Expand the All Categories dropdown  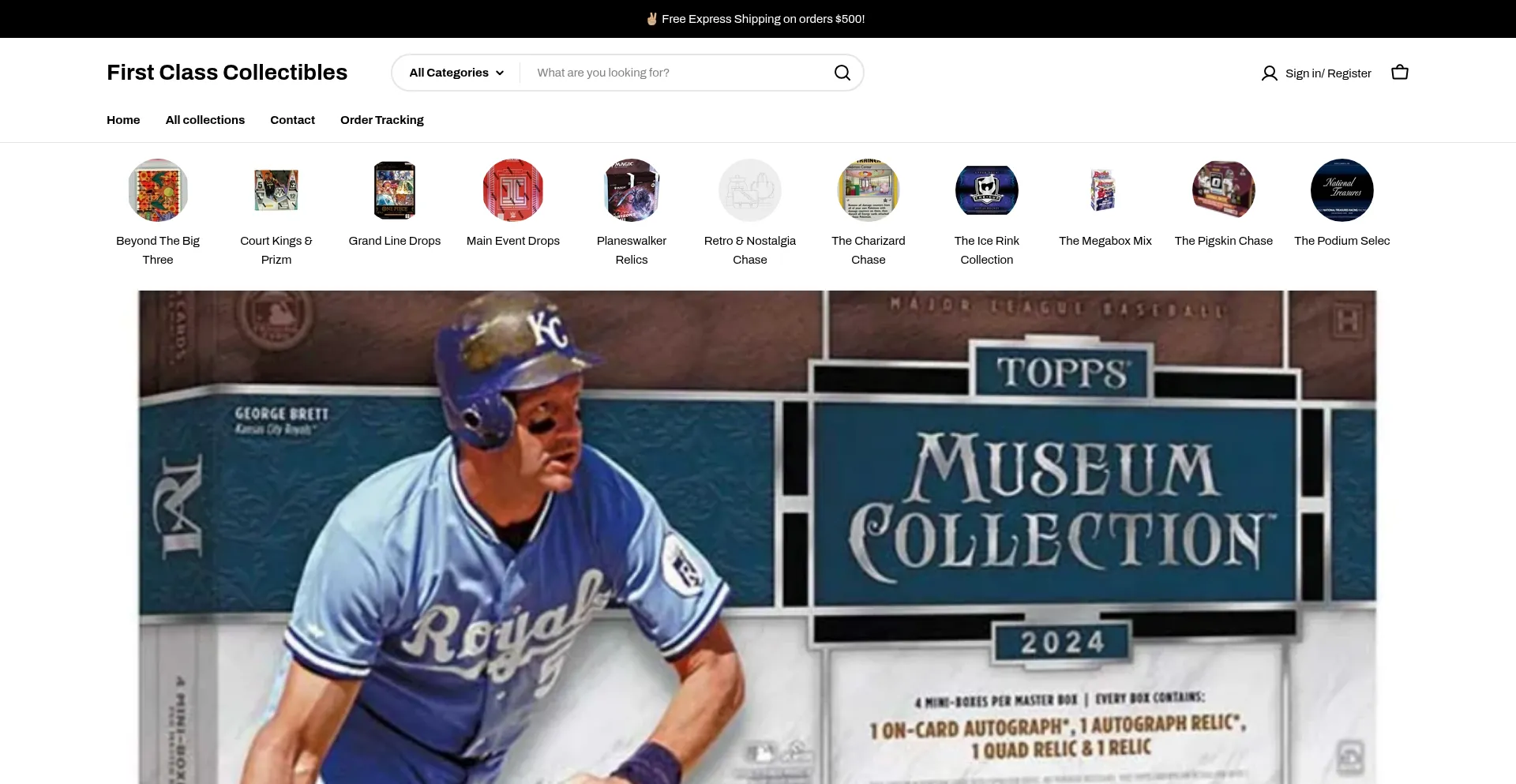coord(456,73)
